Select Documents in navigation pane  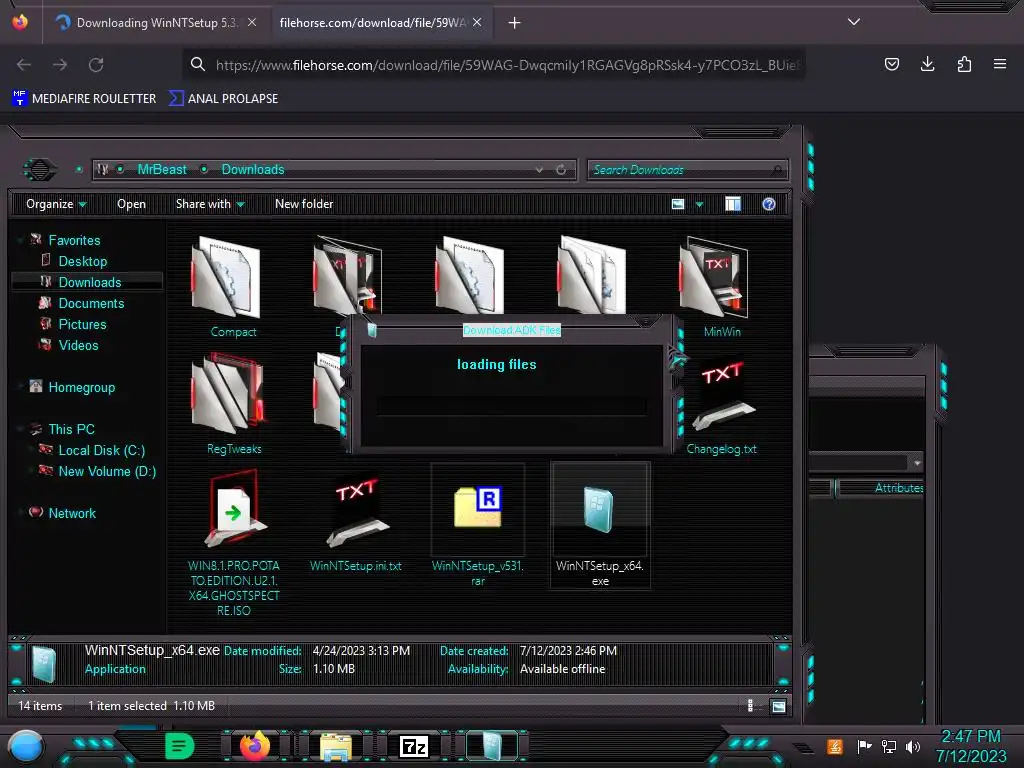pyautogui.click(x=90, y=303)
